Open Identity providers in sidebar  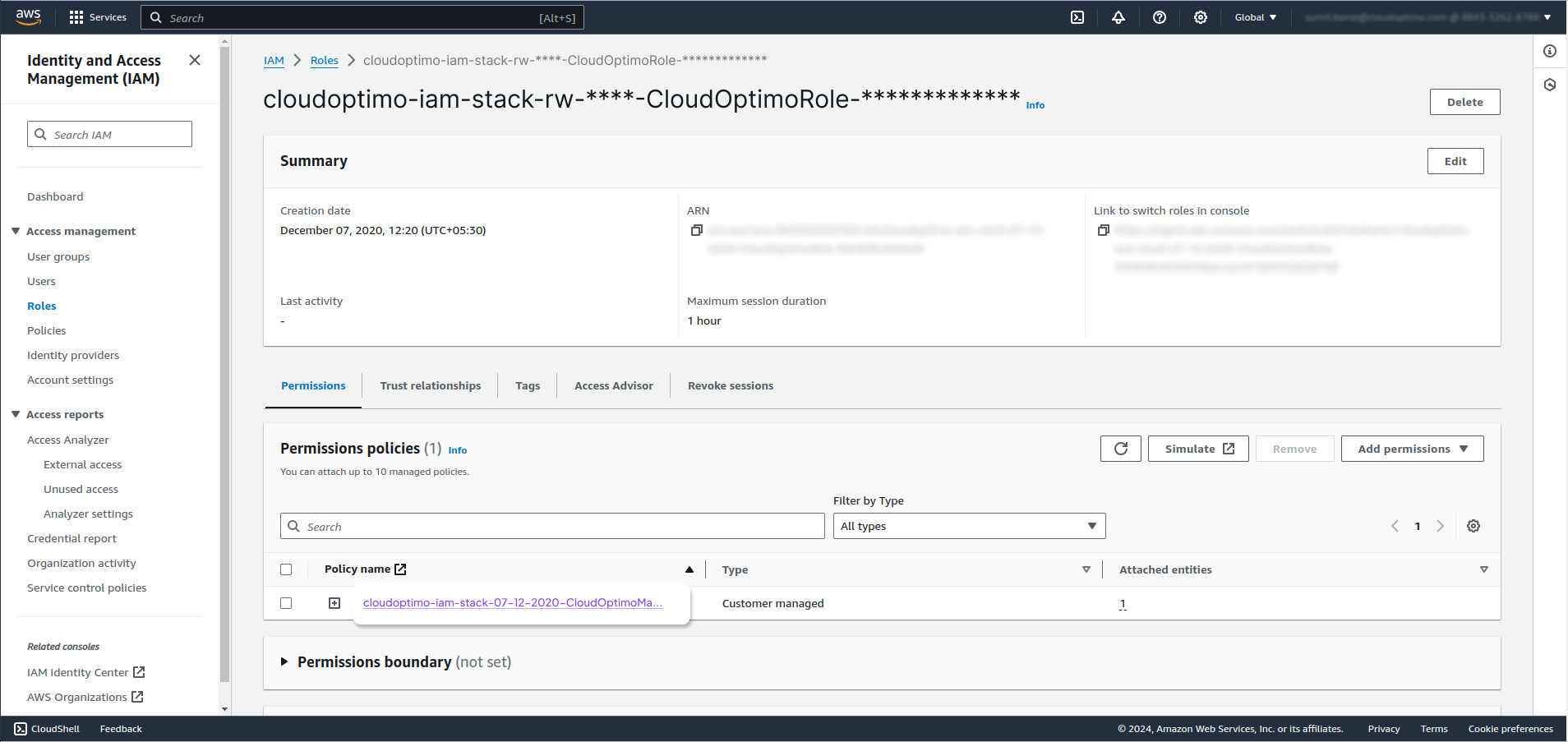coord(73,355)
